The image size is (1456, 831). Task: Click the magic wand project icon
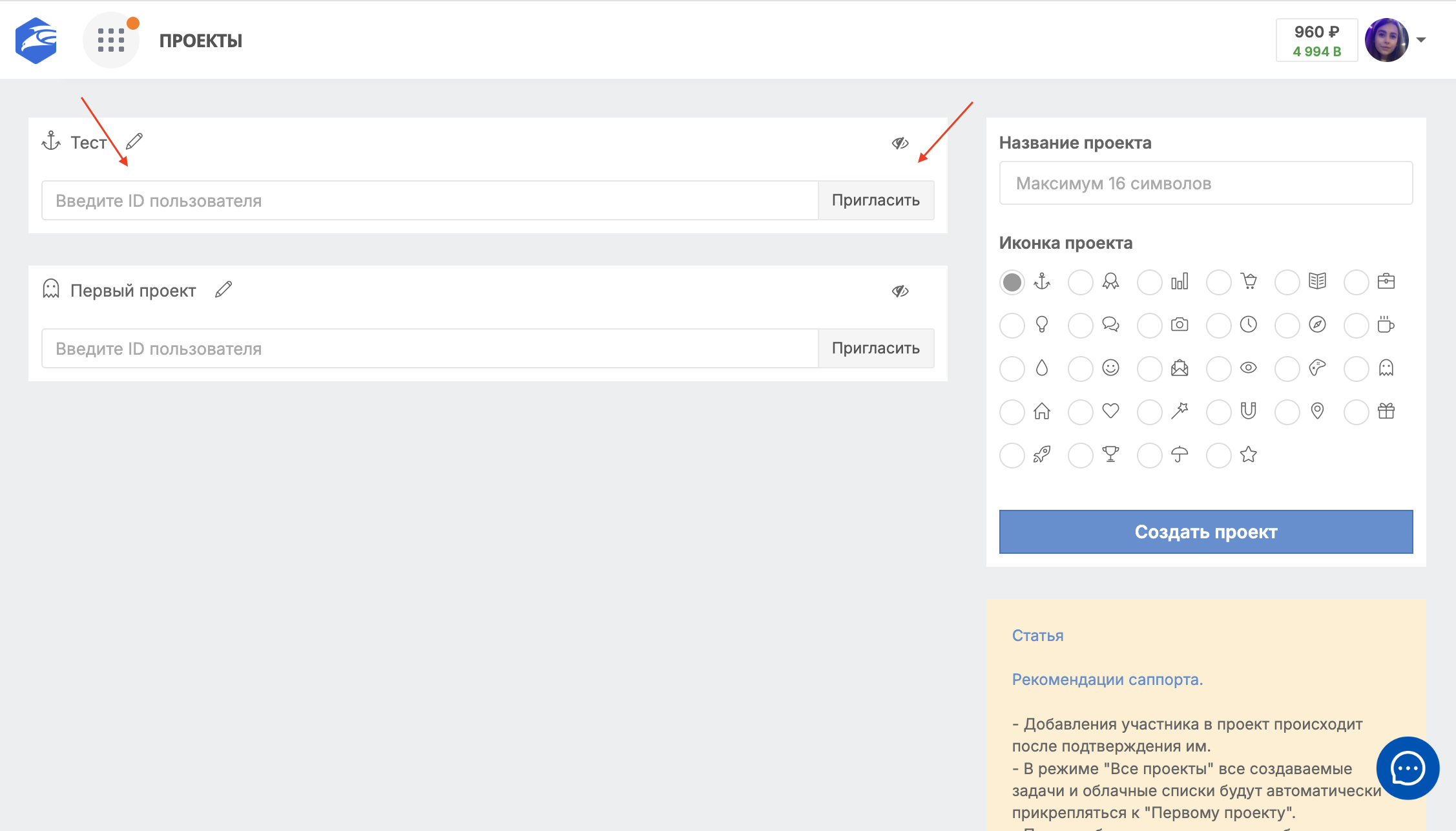point(1180,411)
